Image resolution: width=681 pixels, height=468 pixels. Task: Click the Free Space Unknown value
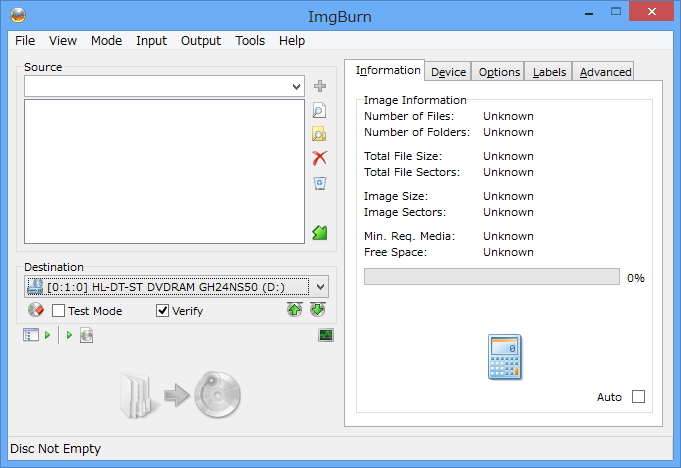[508, 252]
